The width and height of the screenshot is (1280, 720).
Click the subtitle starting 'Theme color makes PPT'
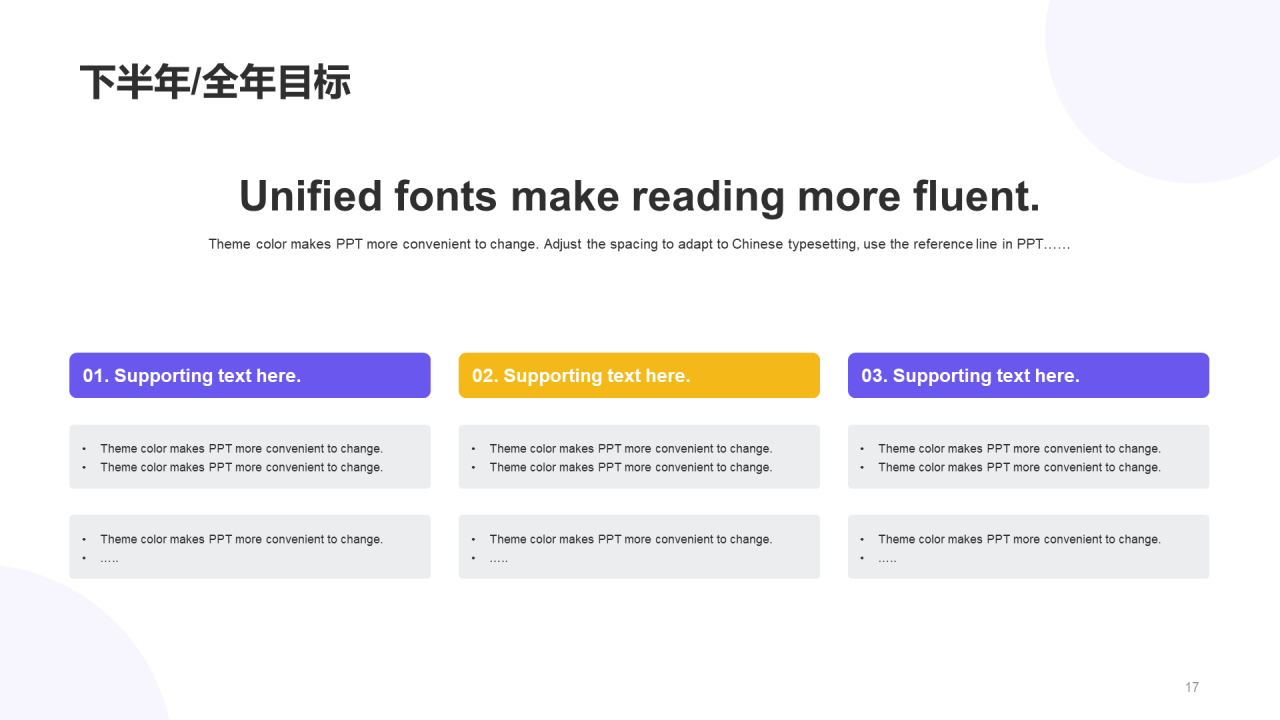[640, 244]
